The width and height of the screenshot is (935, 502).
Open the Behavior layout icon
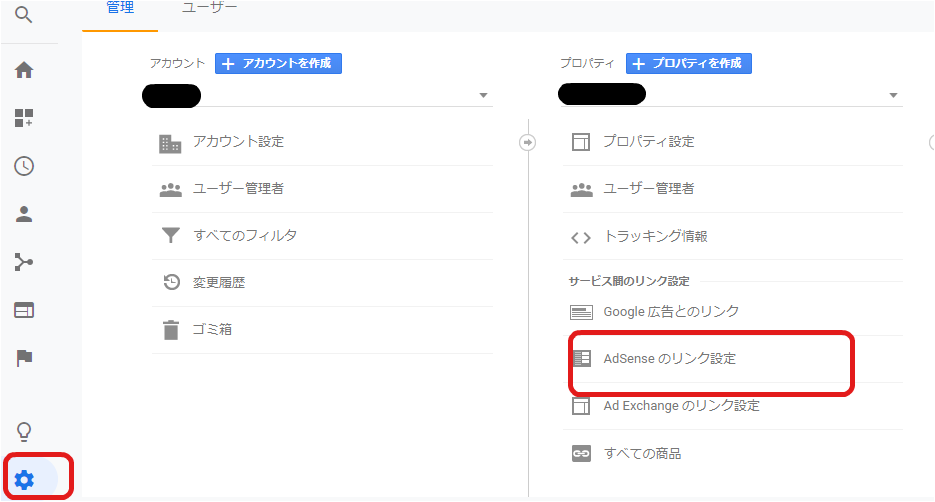(x=24, y=310)
